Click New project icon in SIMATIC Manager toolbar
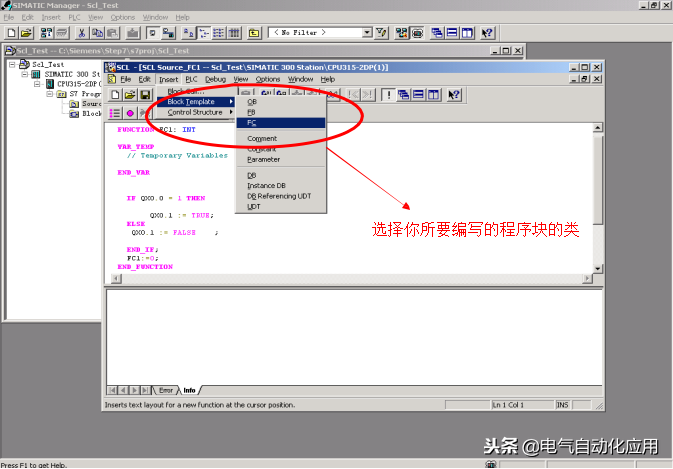The width and height of the screenshot is (673, 469). pos(9,33)
